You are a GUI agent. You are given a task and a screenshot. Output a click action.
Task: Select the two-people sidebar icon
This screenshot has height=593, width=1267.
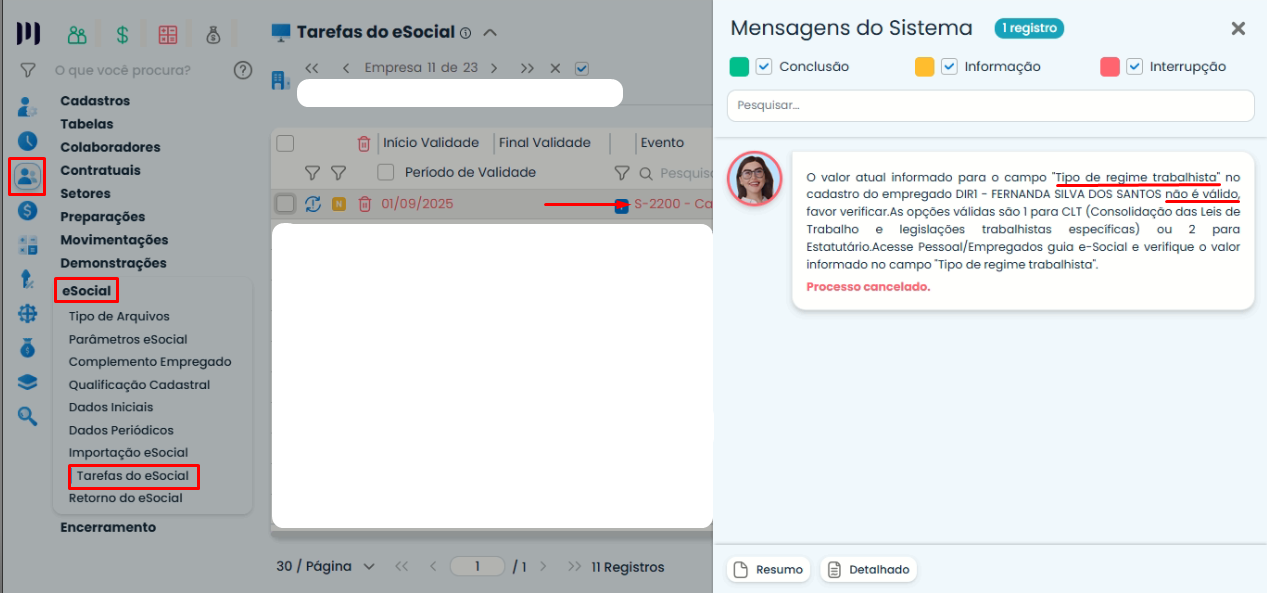pos(27,177)
